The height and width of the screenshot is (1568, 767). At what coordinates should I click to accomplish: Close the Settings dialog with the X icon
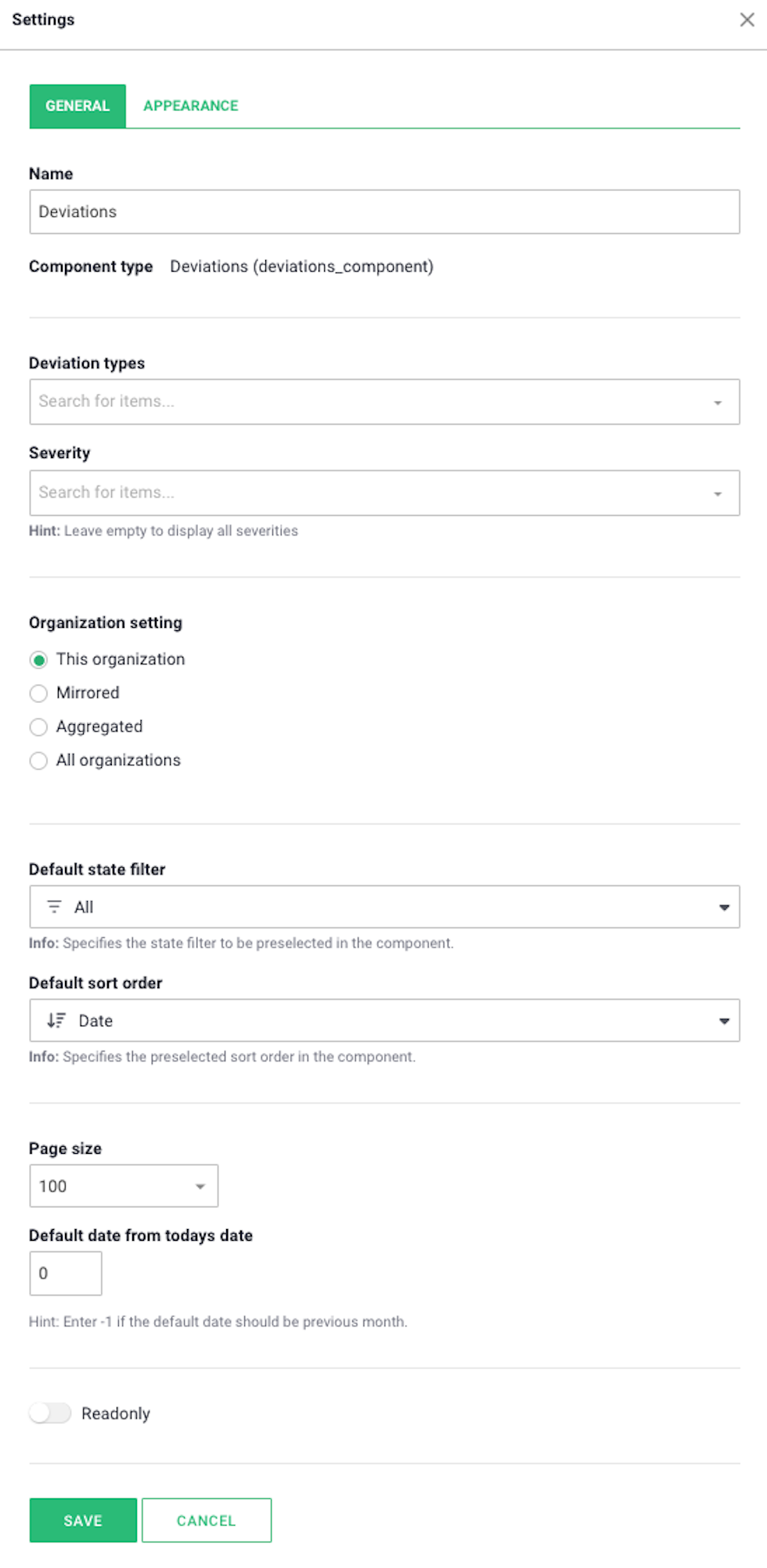click(x=747, y=20)
